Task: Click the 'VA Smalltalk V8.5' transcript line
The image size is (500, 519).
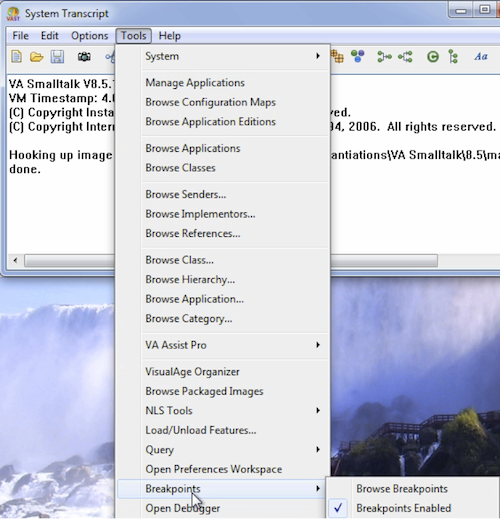Action: point(61,84)
